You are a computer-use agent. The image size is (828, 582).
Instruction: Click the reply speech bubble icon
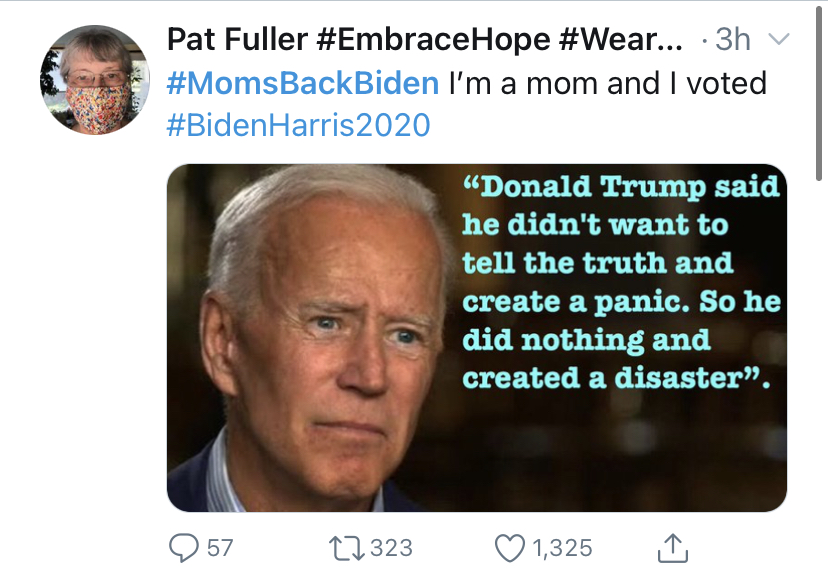184,548
